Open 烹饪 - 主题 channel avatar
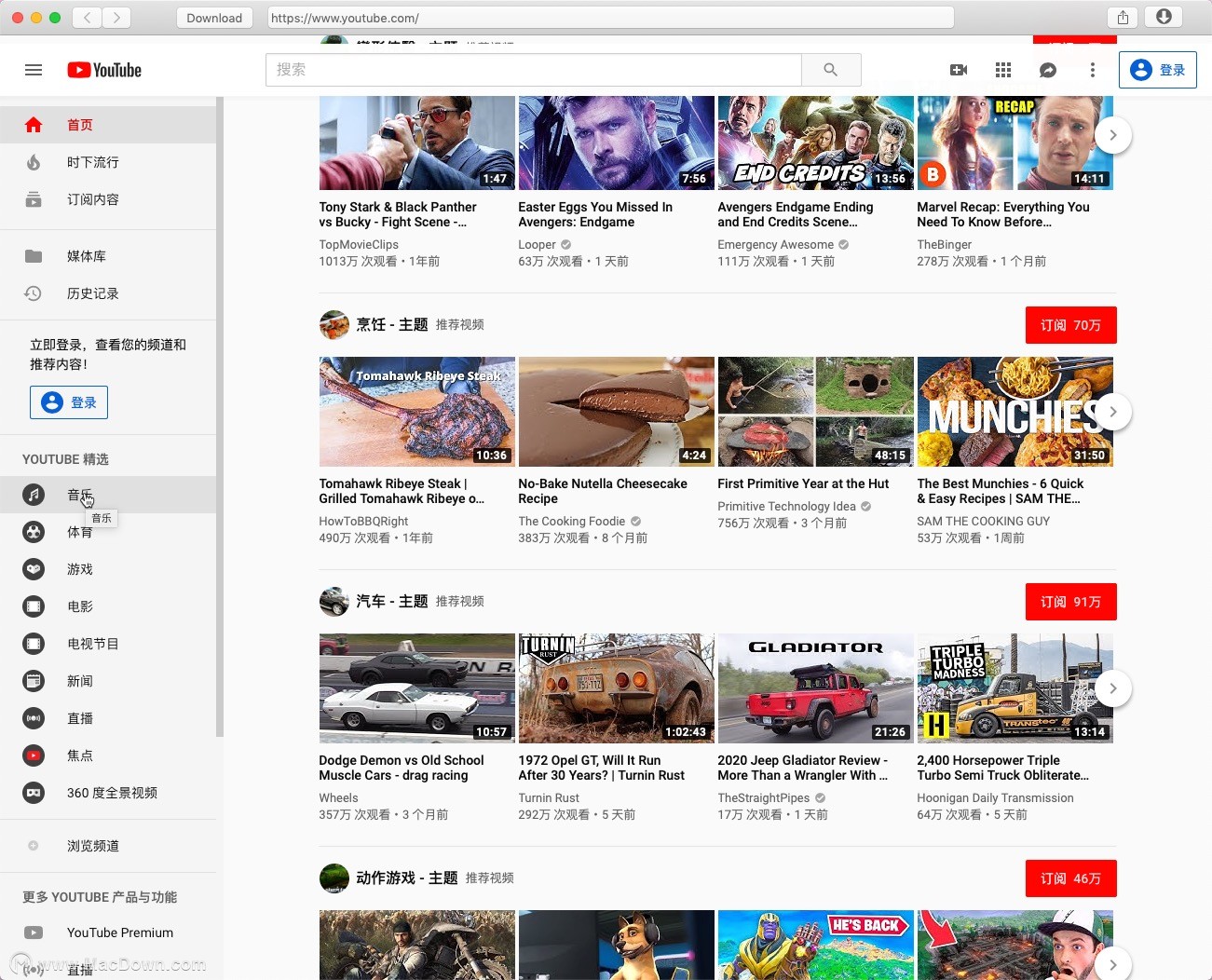This screenshot has width=1212, height=980. click(334, 325)
